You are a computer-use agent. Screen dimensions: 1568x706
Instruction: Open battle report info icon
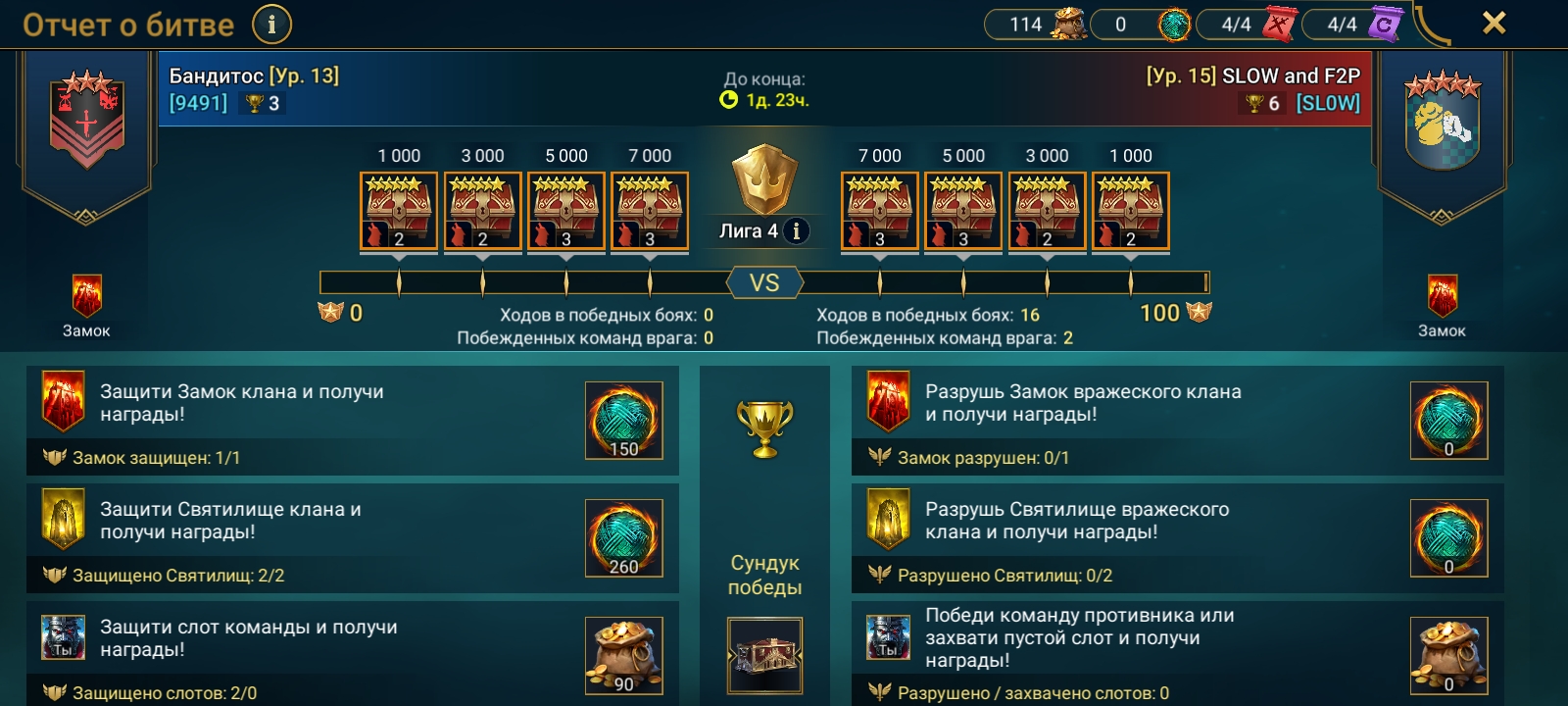(271, 24)
